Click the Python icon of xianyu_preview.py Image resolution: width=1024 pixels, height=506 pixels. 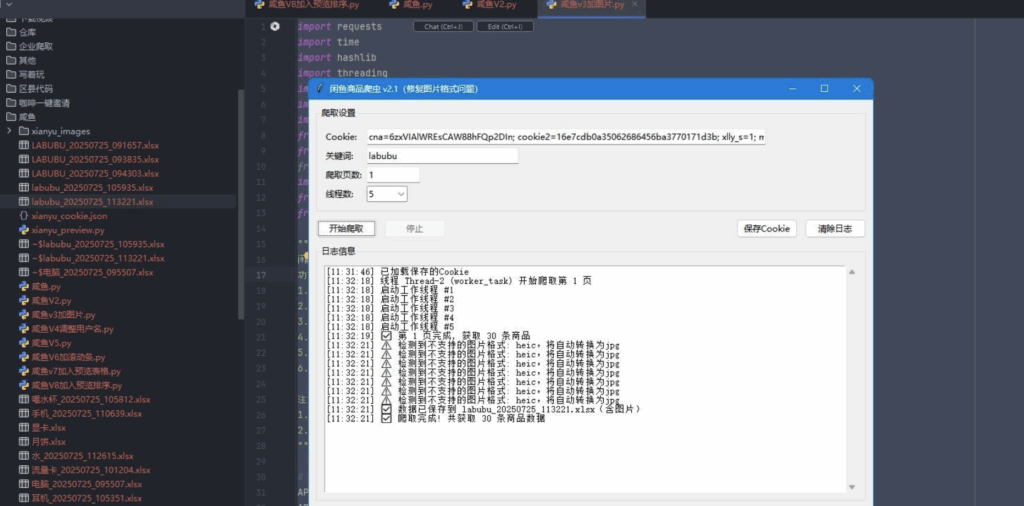(x=24, y=229)
